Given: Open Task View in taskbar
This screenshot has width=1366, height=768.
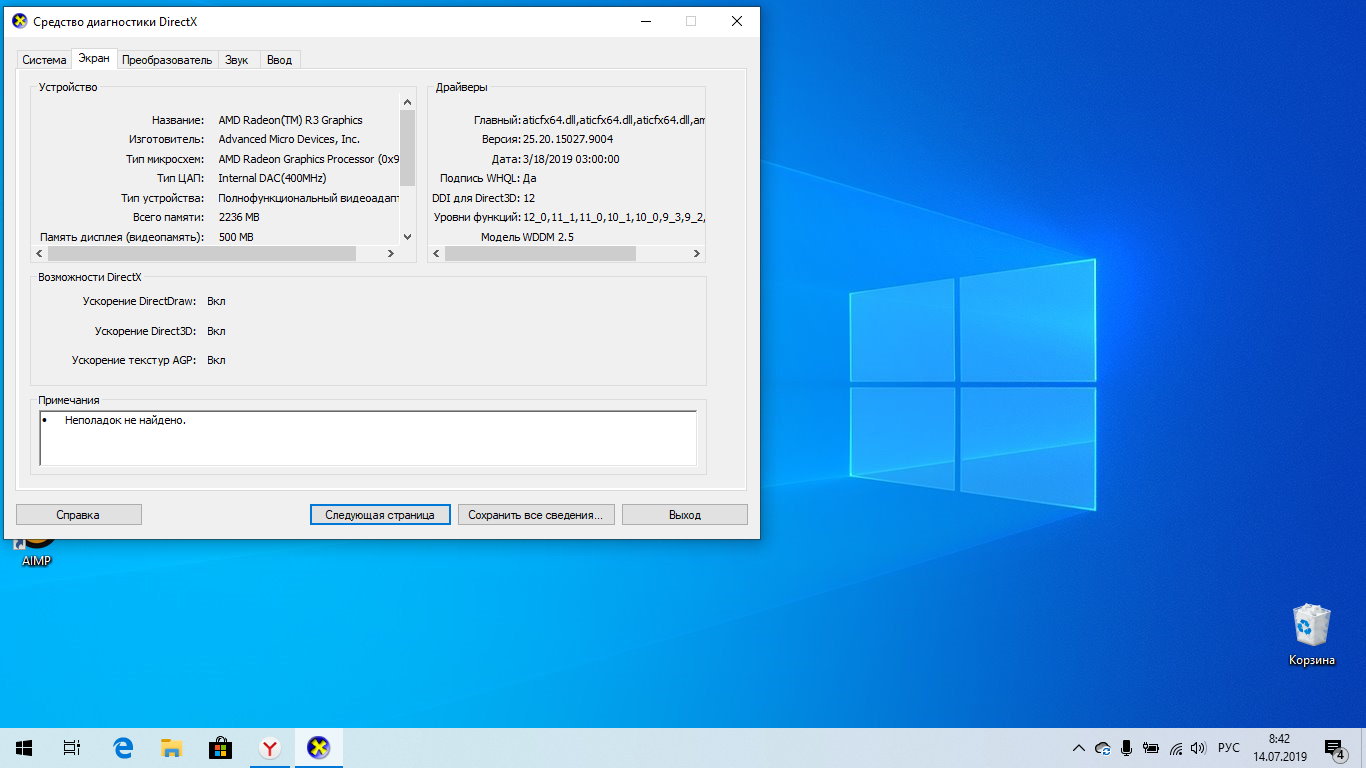Looking at the screenshot, I should coord(72,748).
